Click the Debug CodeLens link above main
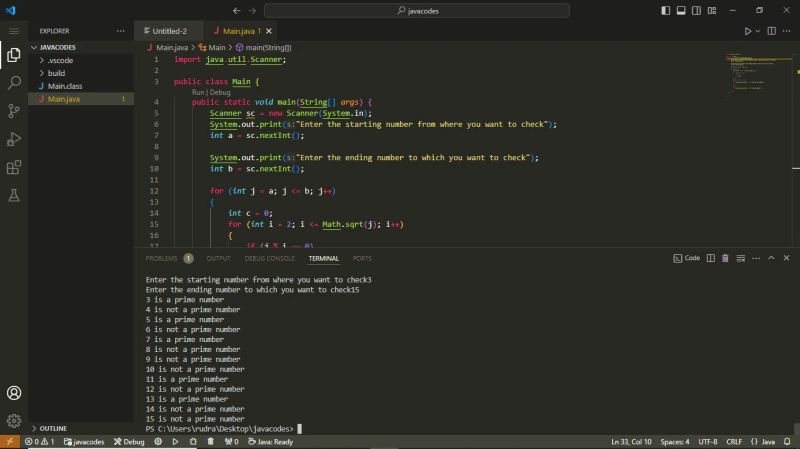 point(220,92)
